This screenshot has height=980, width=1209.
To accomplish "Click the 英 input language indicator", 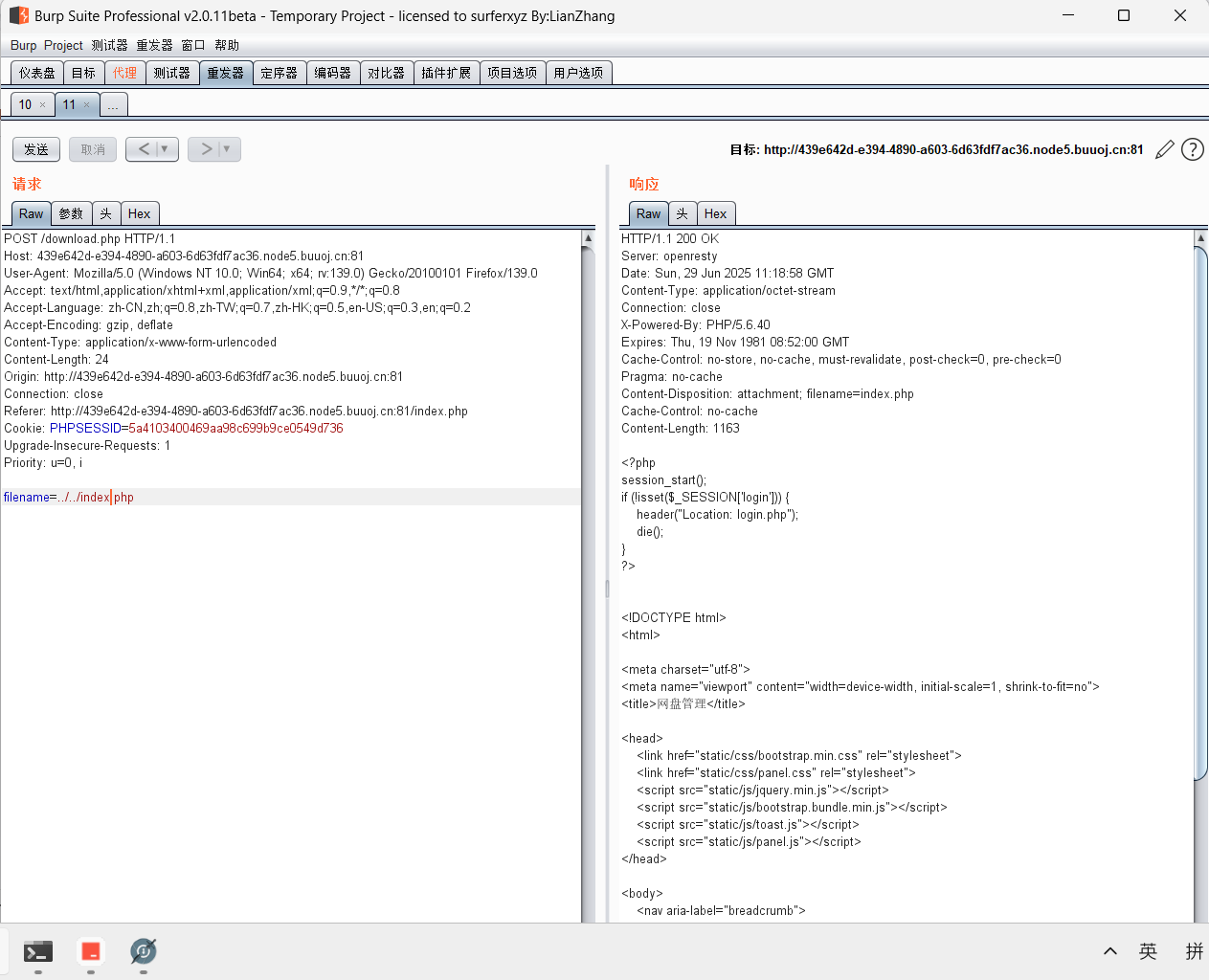I will pos(1148,951).
